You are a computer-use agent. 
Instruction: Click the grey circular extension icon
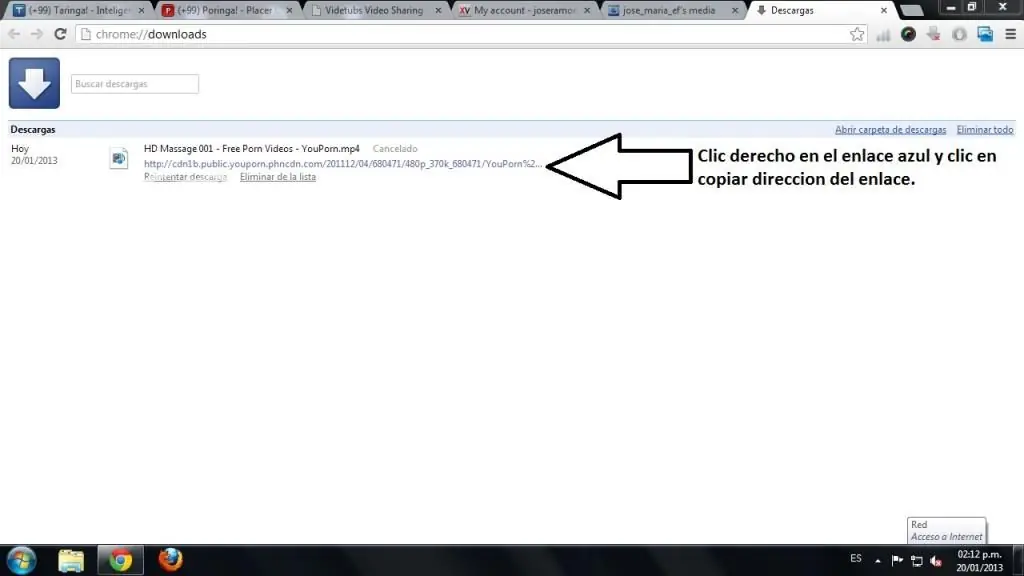[959, 34]
